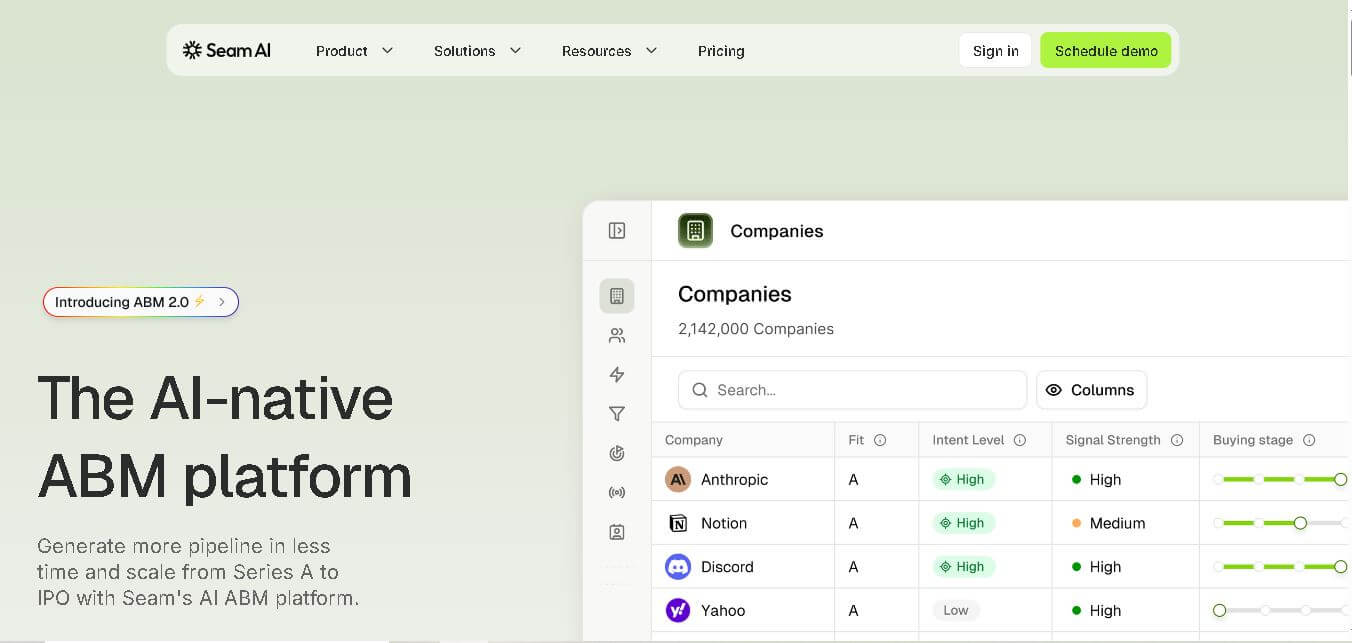This screenshot has width=1352, height=643.
Task: Select the Discord company name
Action: (x=727, y=567)
